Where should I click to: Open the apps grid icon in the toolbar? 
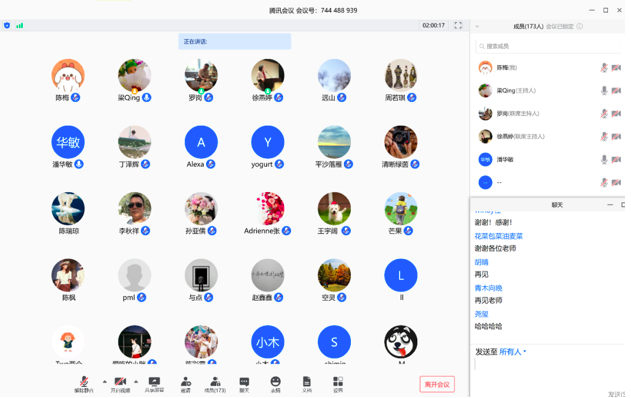click(x=338, y=384)
